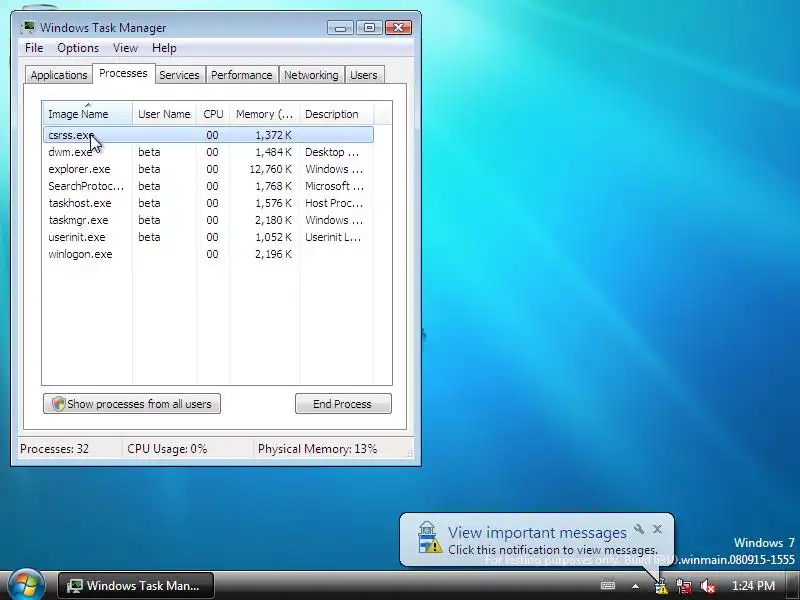Image resolution: width=800 pixels, height=600 pixels.
Task: Click the View important messages notification title
Action: point(537,533)
